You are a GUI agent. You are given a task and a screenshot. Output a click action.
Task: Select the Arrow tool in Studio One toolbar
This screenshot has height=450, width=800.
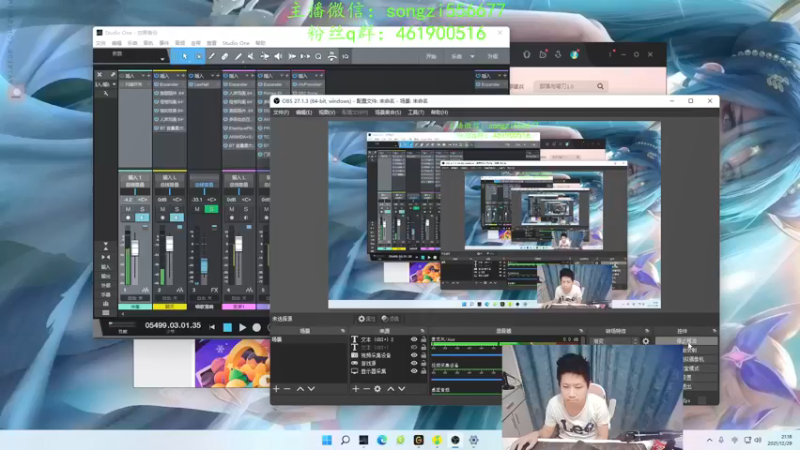185,57
